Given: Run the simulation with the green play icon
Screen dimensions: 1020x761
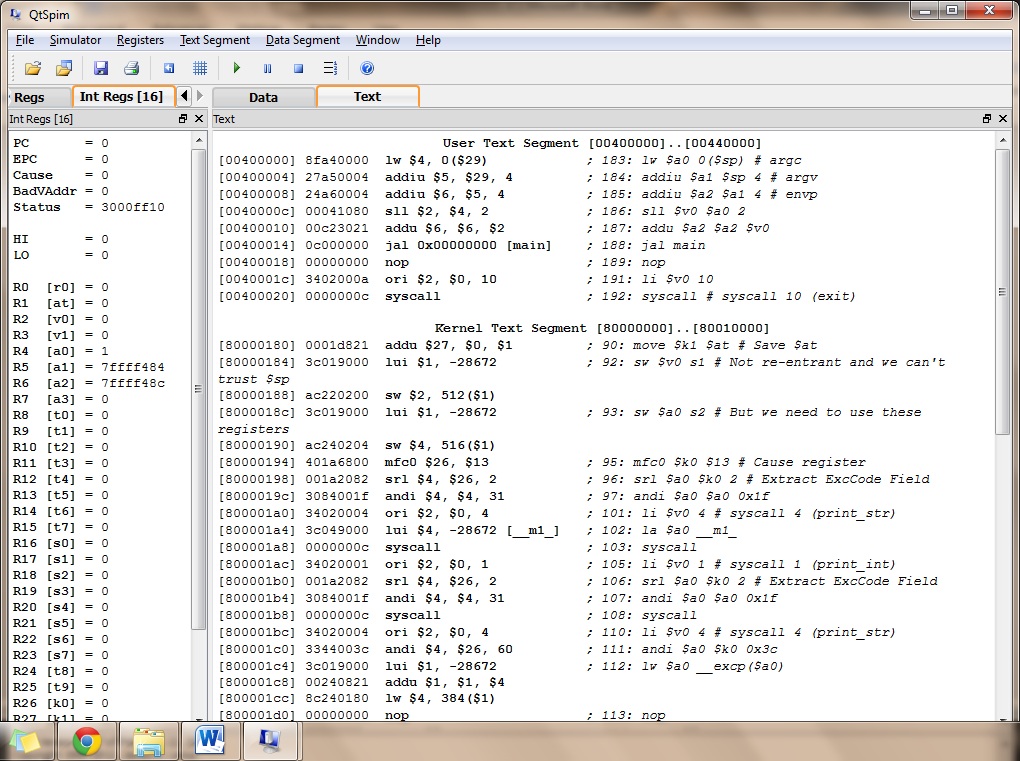Looking at the screenshot, I should click(237, 67).
